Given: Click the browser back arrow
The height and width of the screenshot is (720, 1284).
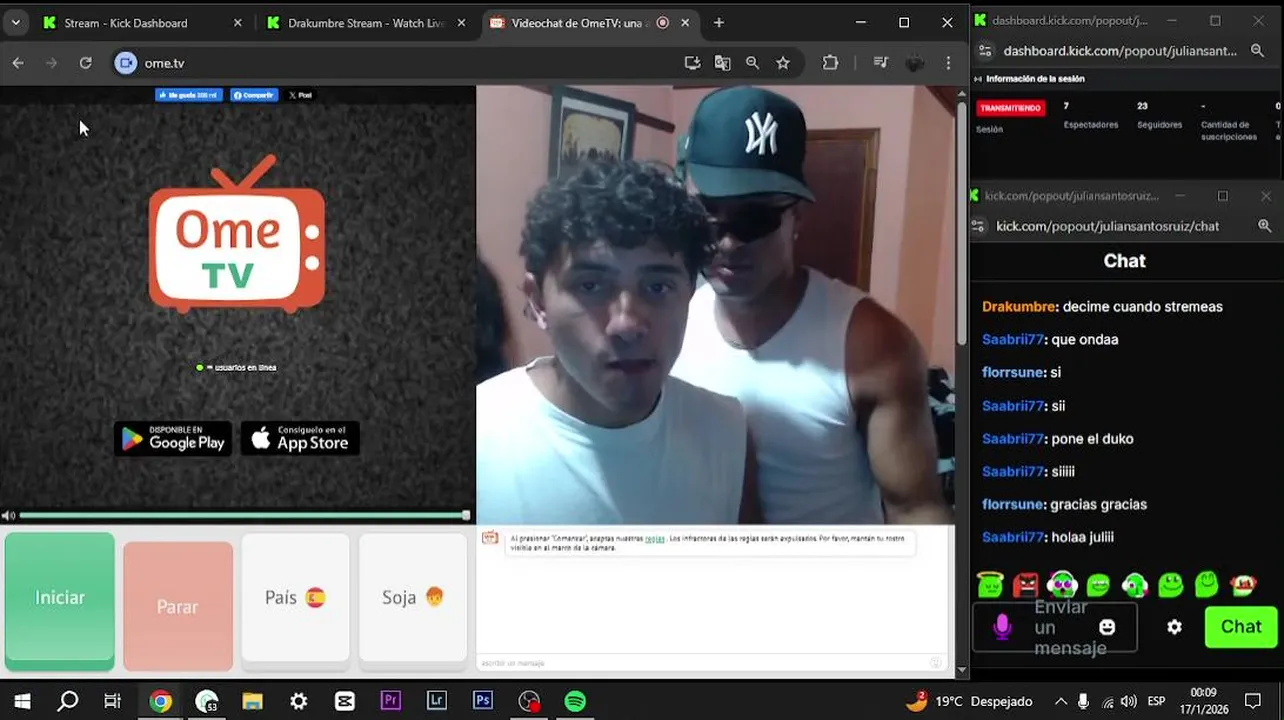Looking at the screenshot, I should [x=18, y=63].
